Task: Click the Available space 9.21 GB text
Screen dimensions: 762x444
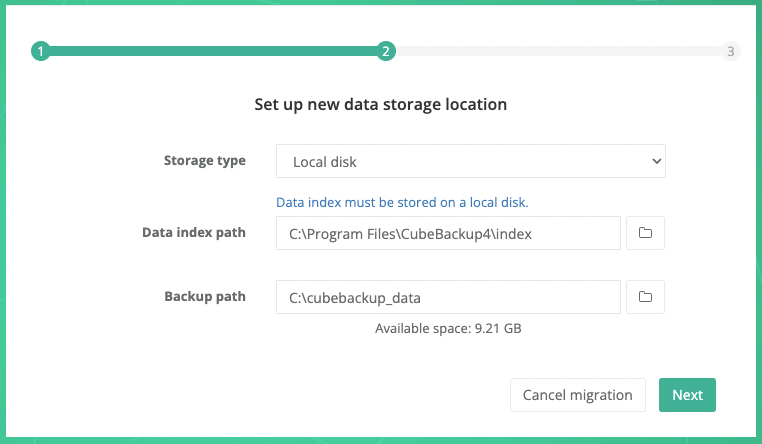Action: pos(448,328)
